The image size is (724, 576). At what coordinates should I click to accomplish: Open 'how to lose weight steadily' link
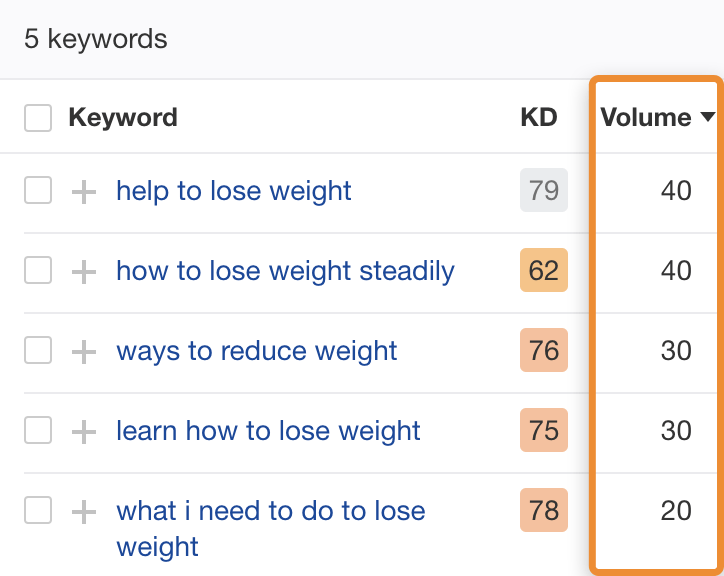[285, 271]
